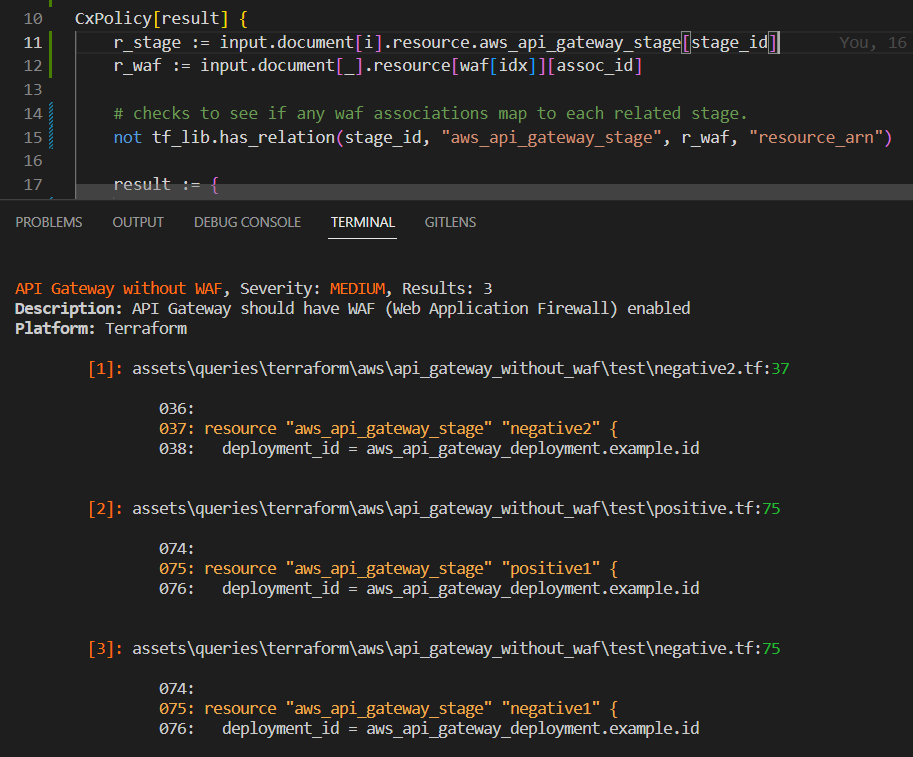Click the MEDIUM severity text
The width and height of the screenshot is (913, 757).
(x=357, y=288)
